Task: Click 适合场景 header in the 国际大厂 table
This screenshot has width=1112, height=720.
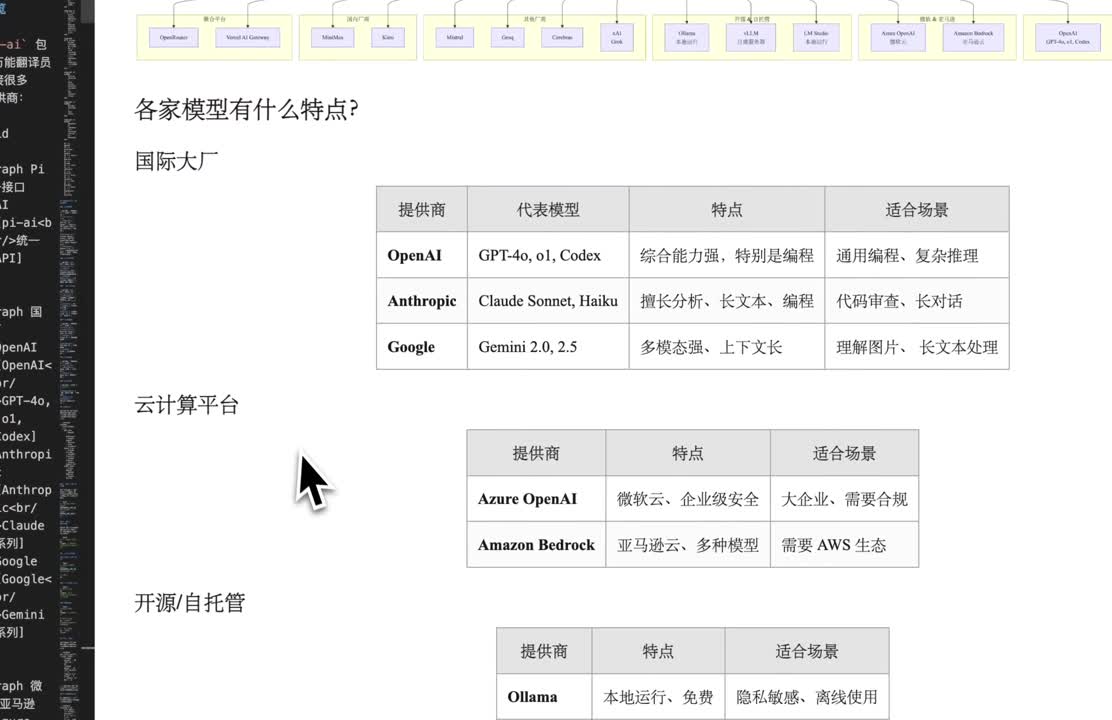Action: pyautogui.click(x=917, y=209)
